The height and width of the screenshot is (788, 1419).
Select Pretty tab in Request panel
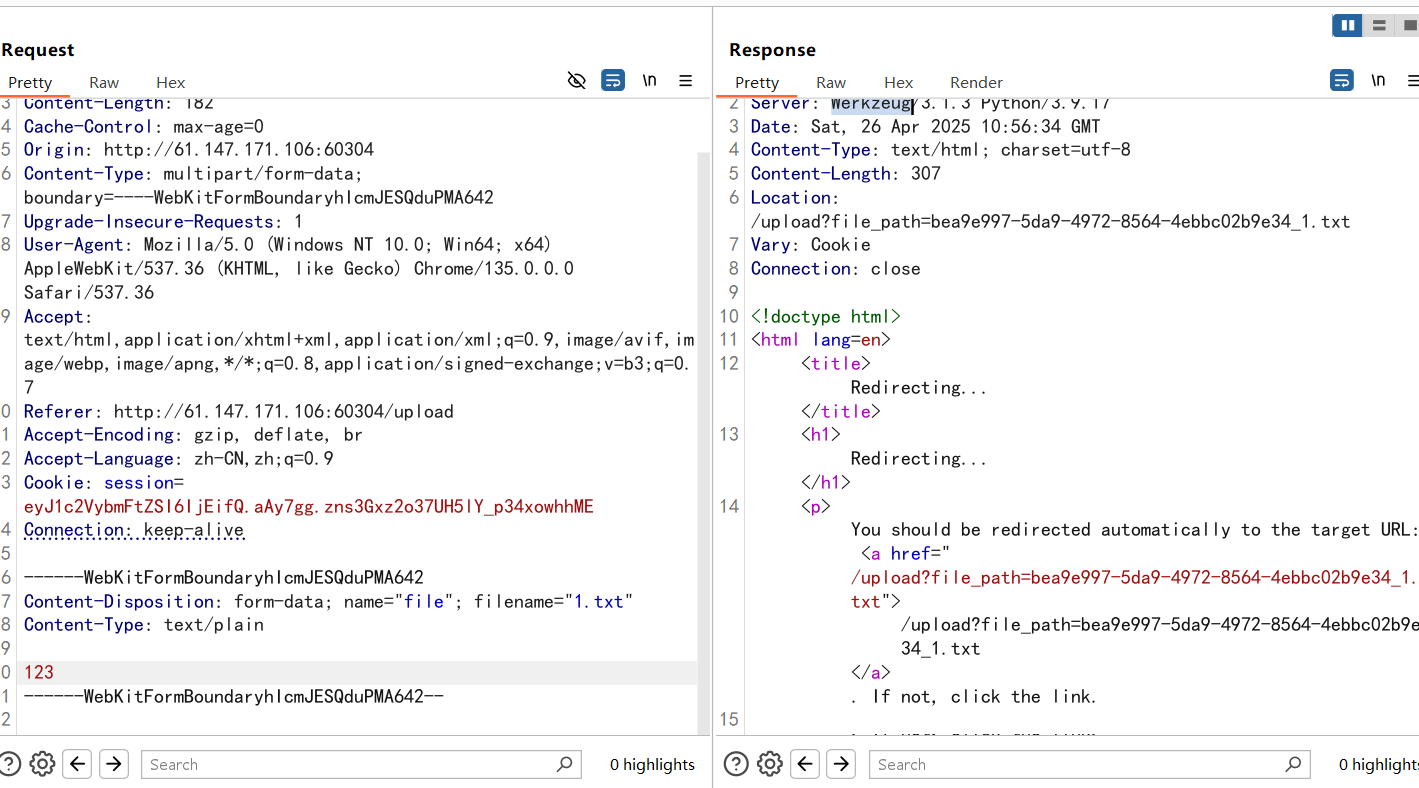click(30, 82)
